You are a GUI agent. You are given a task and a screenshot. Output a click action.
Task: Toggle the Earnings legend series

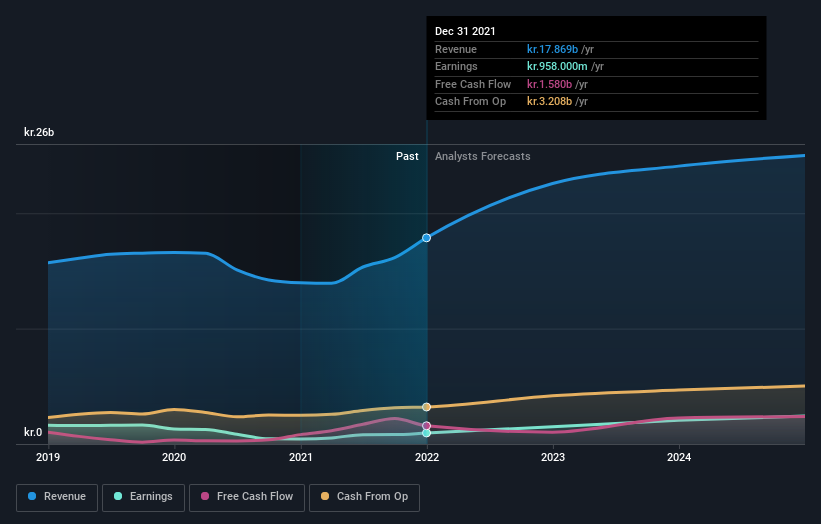pos(143,497)
